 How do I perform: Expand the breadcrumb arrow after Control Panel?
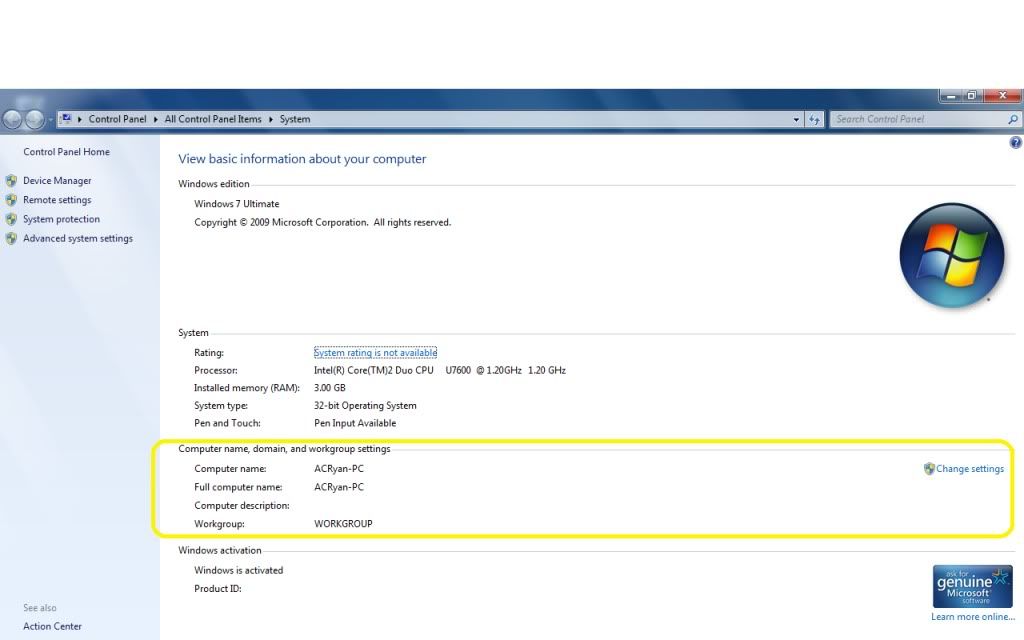coord(155,120)
